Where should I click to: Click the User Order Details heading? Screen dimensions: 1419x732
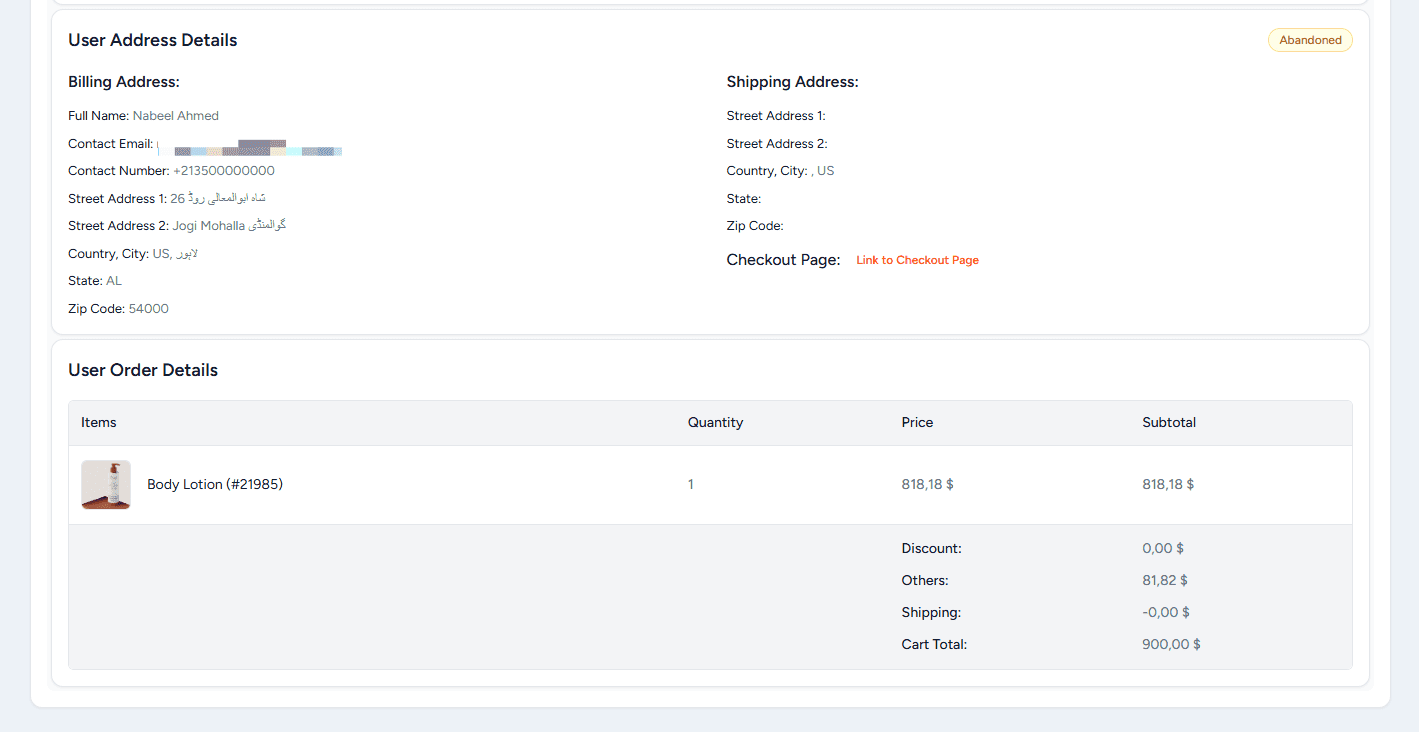click(143, 370)
